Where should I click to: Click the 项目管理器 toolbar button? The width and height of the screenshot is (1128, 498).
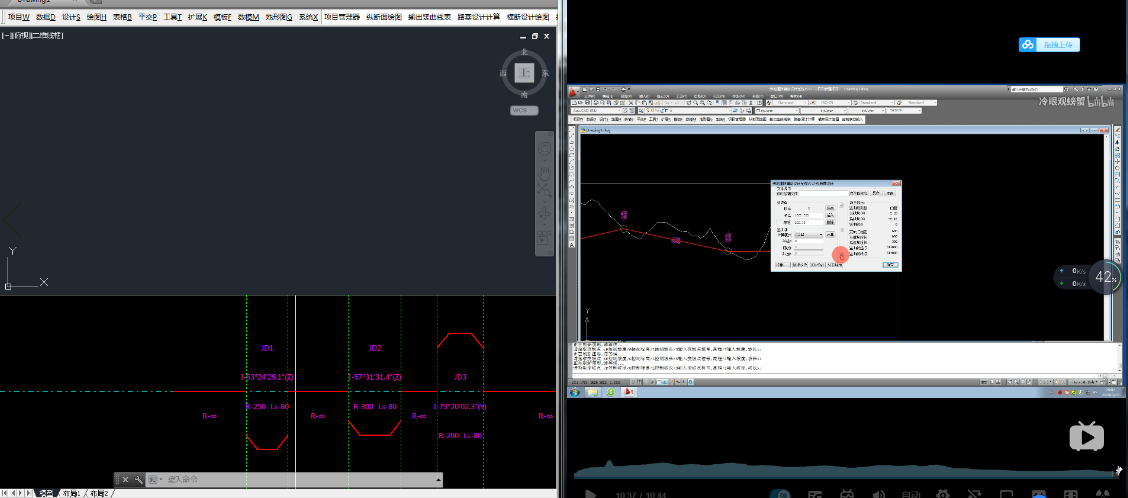coord(345,18)
